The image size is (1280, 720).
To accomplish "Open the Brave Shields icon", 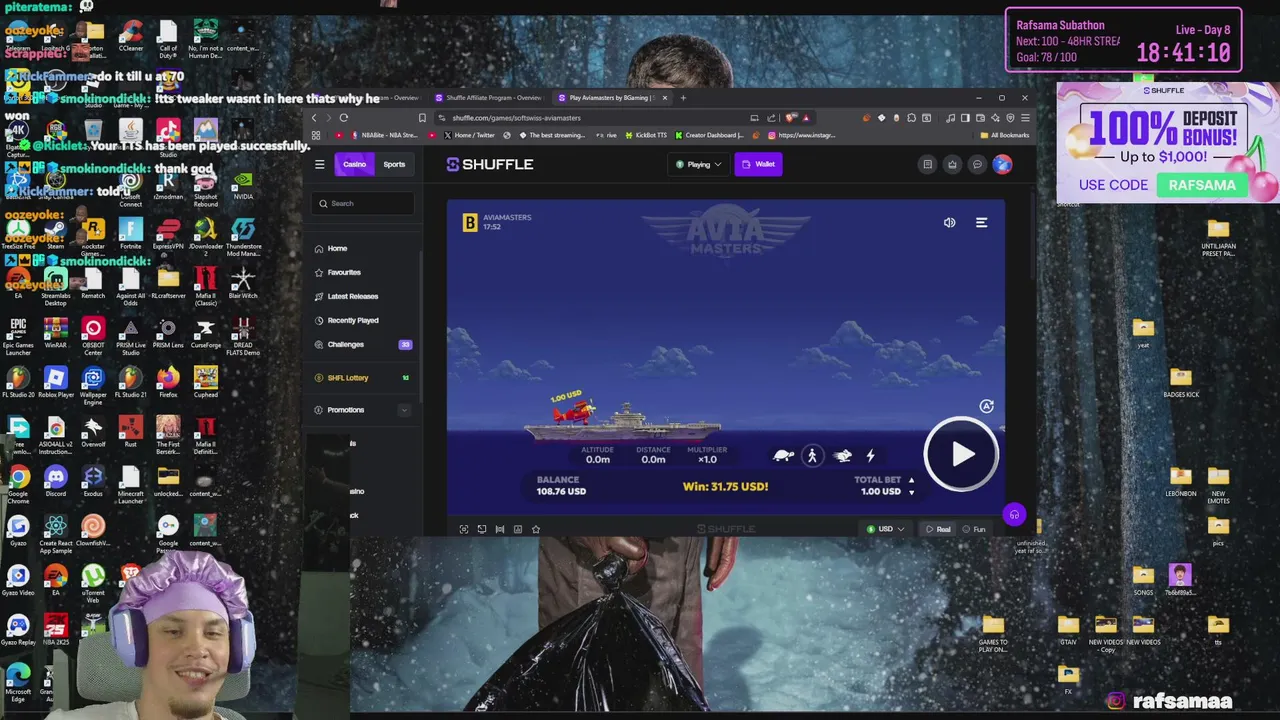I will pyautogui.click(x=790, y=118).
